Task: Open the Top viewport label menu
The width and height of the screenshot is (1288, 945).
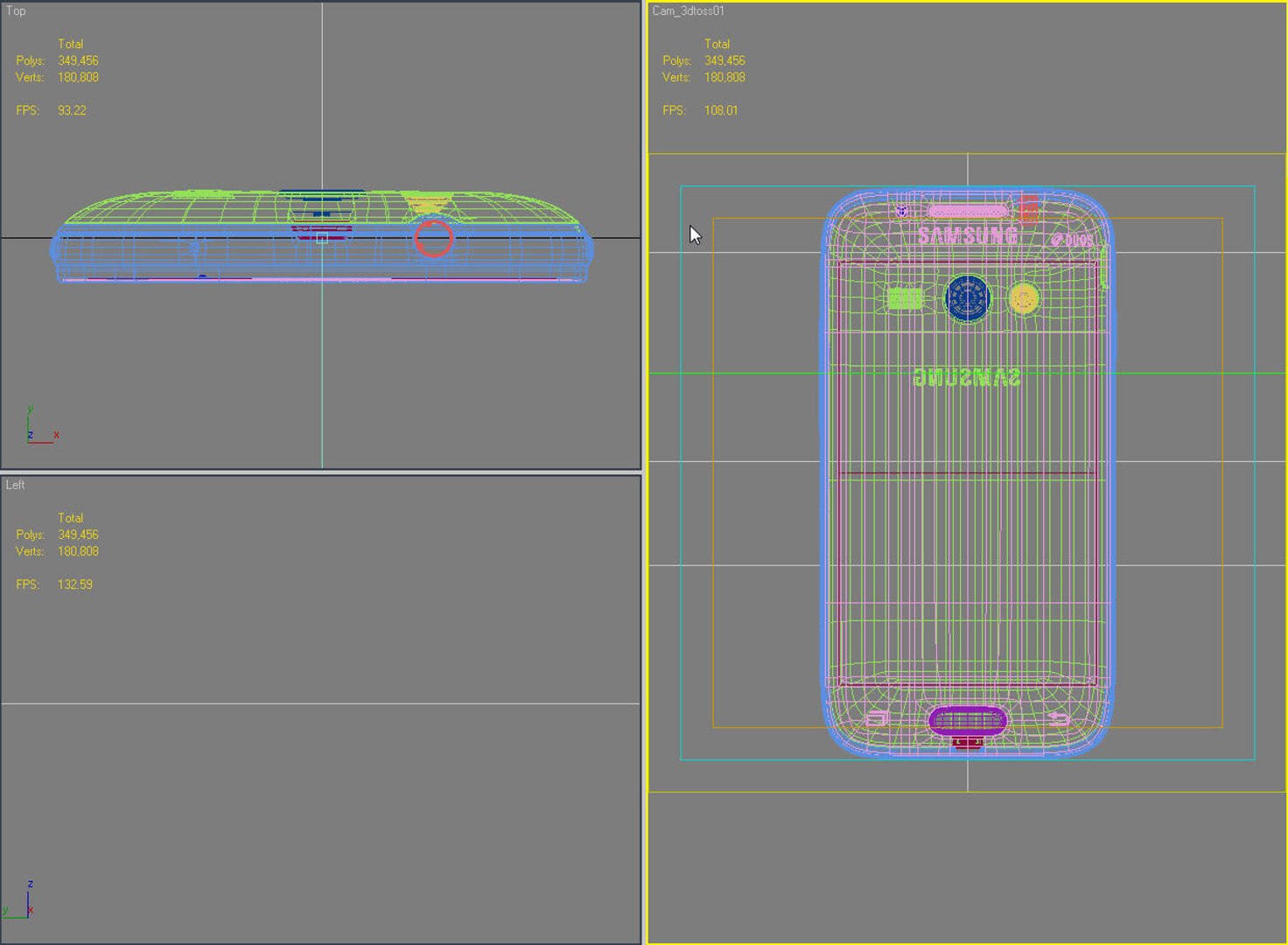Action: coord(16,10)
